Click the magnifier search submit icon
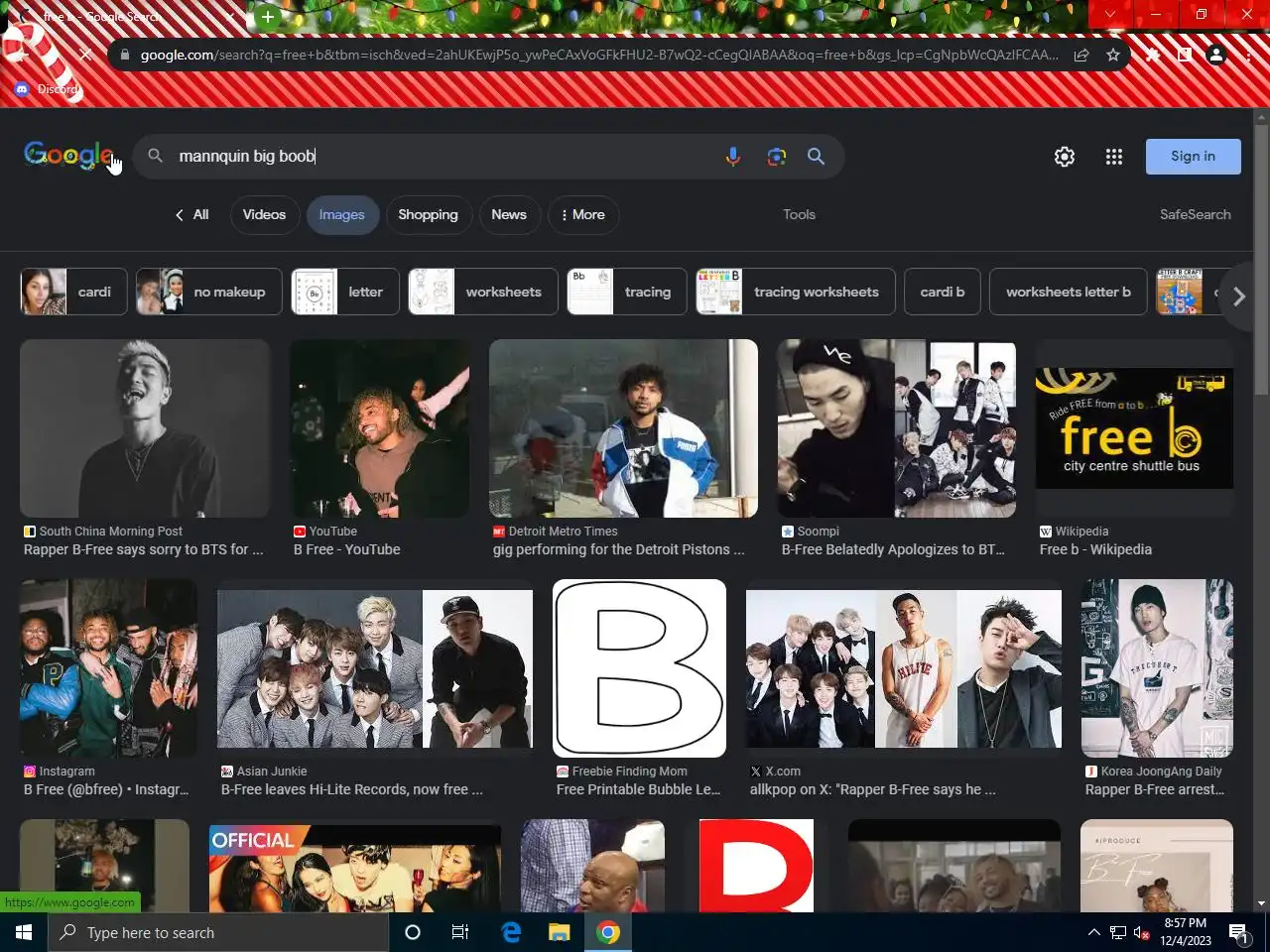 [x=816, y=157]
